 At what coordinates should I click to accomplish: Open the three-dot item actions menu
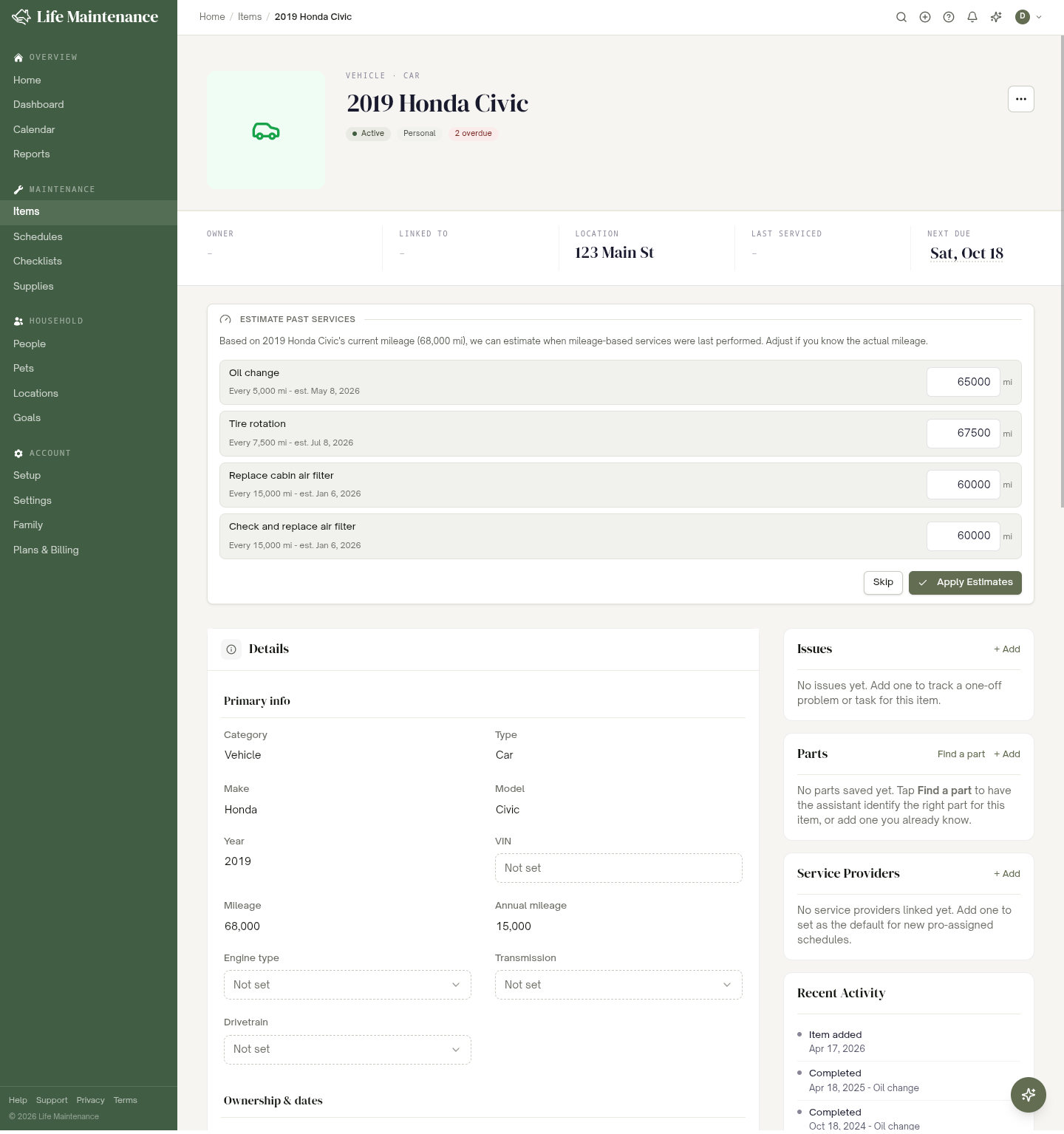pyautogui.click(x=1021, y=99)
